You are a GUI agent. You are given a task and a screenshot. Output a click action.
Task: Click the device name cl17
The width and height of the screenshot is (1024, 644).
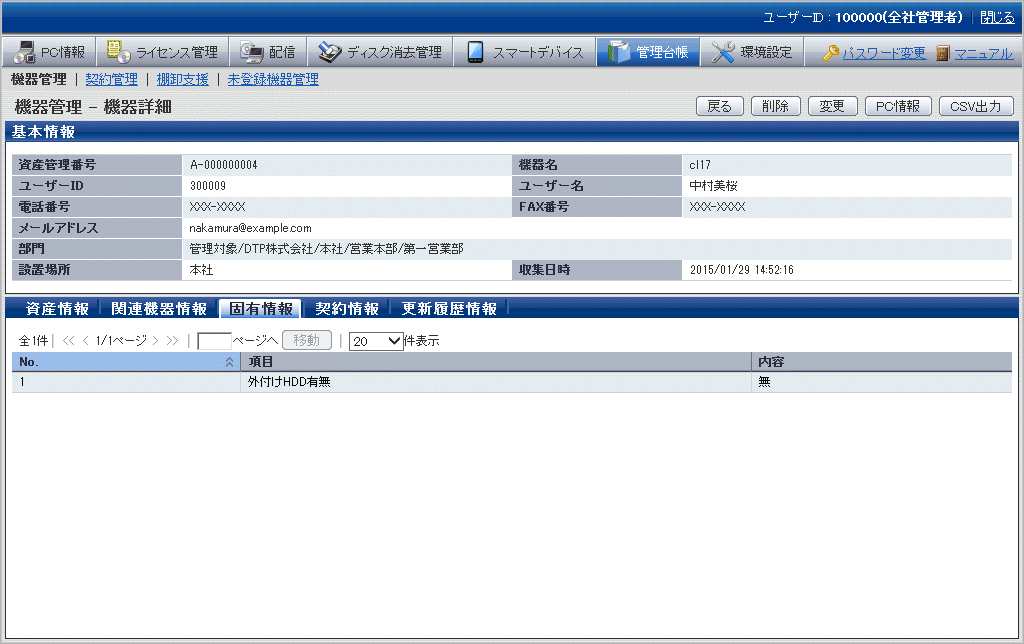699,165
